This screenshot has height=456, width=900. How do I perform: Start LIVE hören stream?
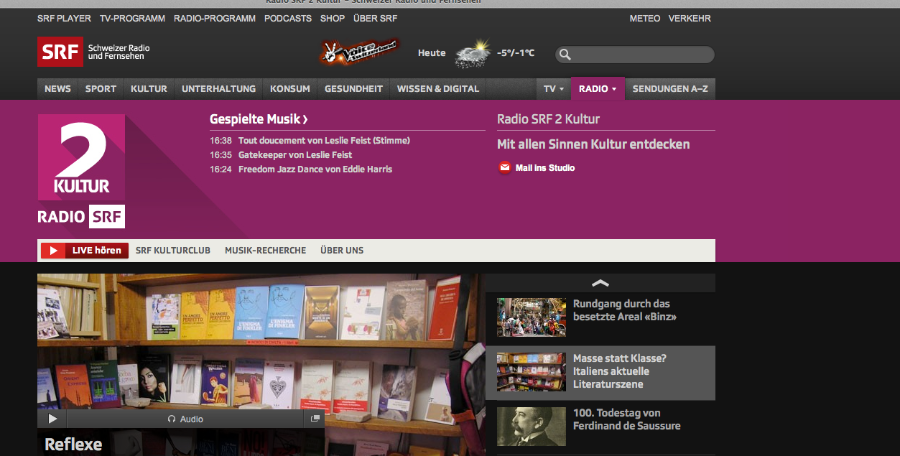[x=84, y=250]
